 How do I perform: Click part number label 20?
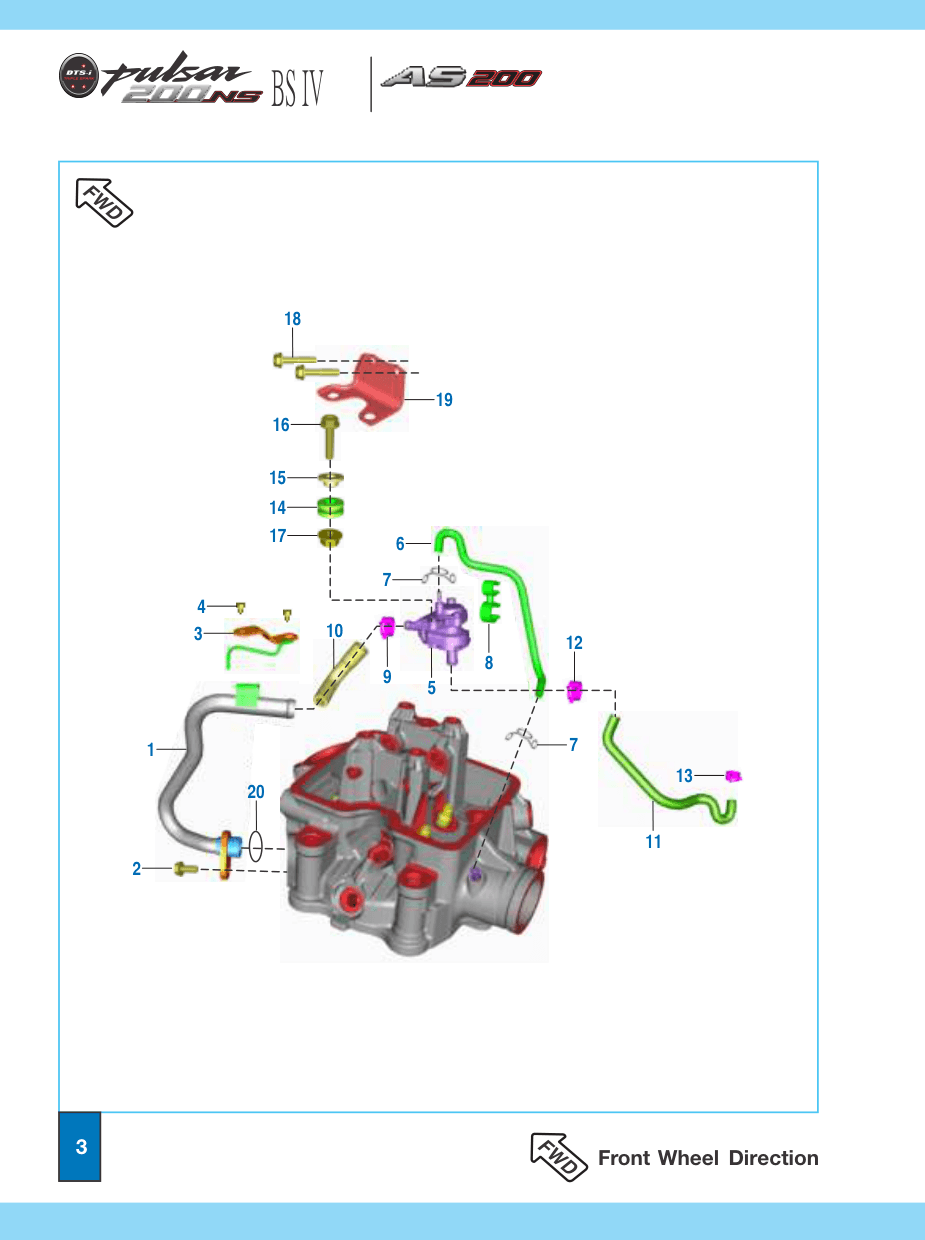256,791
